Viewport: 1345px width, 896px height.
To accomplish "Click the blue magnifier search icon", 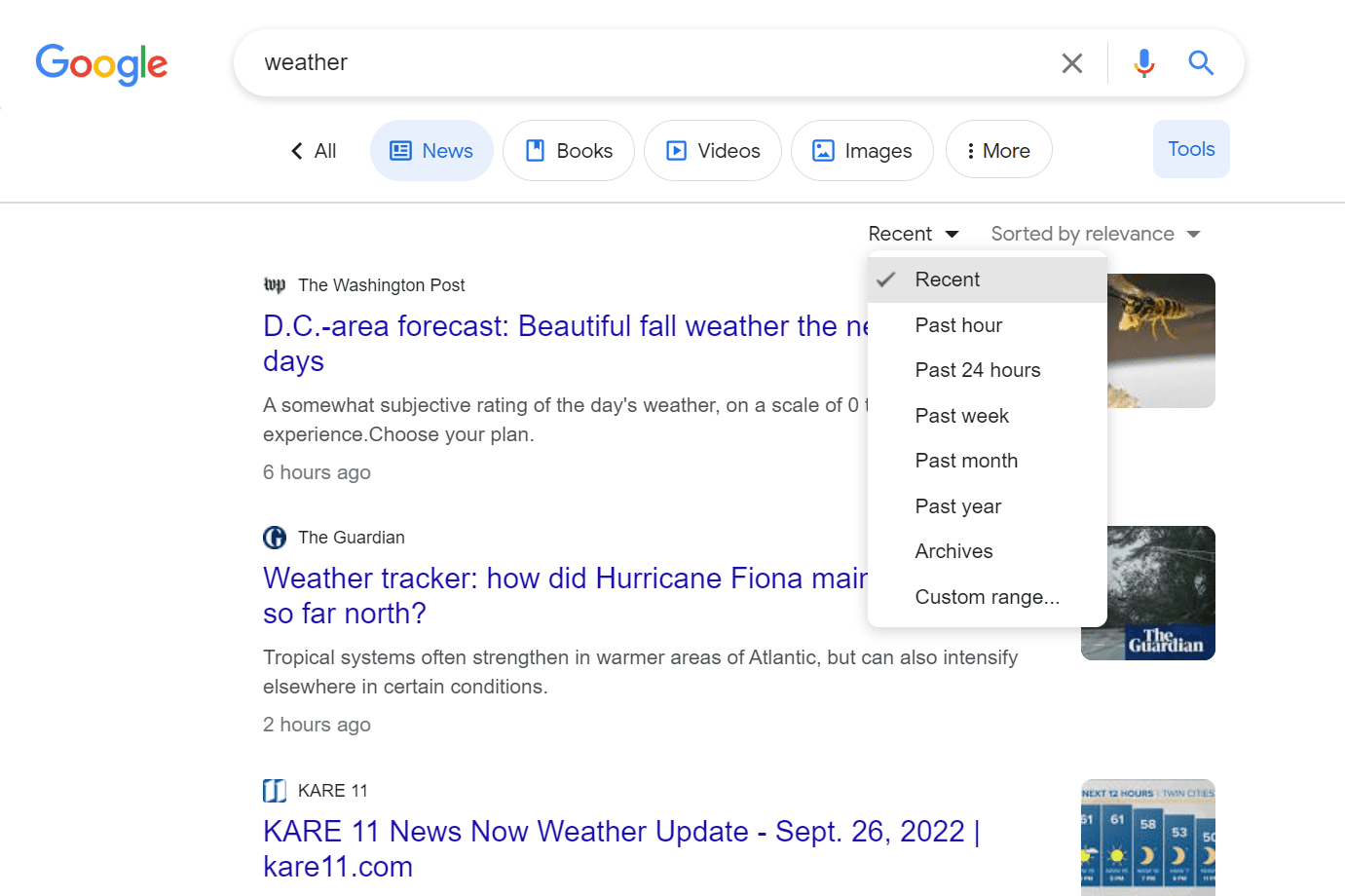I will point(1201,63).
